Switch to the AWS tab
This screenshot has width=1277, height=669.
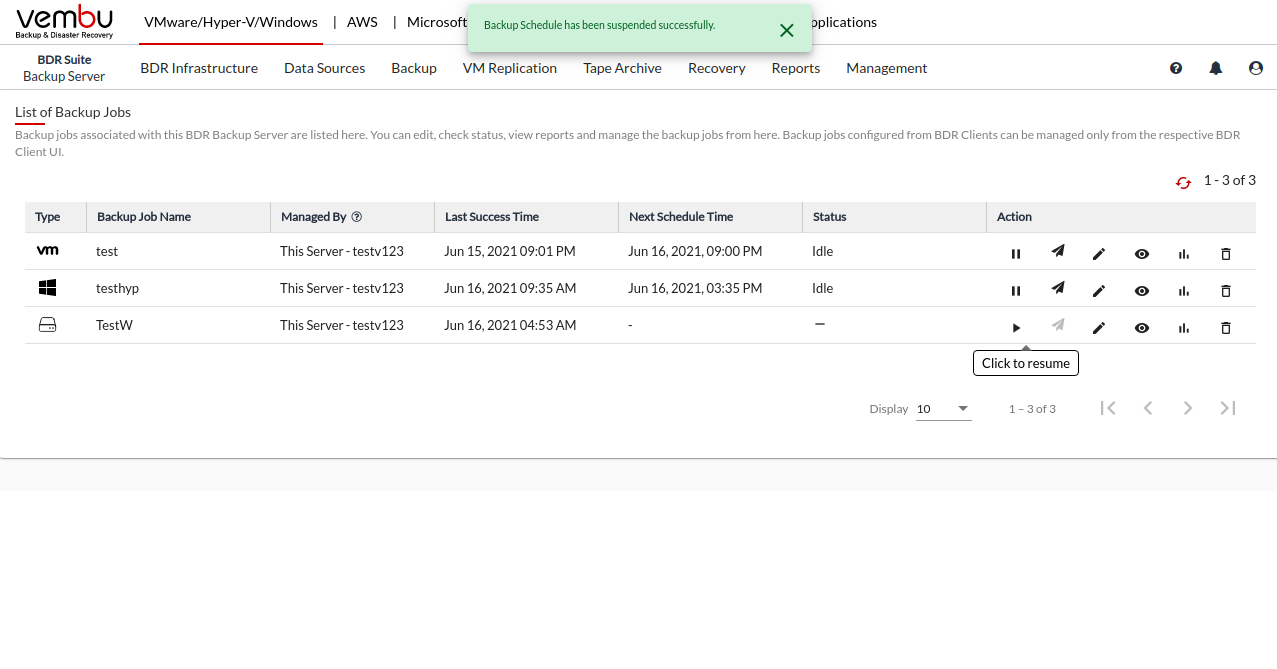[362, 22]
